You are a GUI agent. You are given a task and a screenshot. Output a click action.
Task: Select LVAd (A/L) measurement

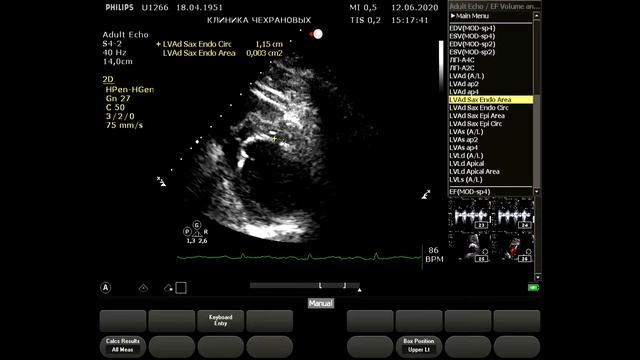[467, 76]
